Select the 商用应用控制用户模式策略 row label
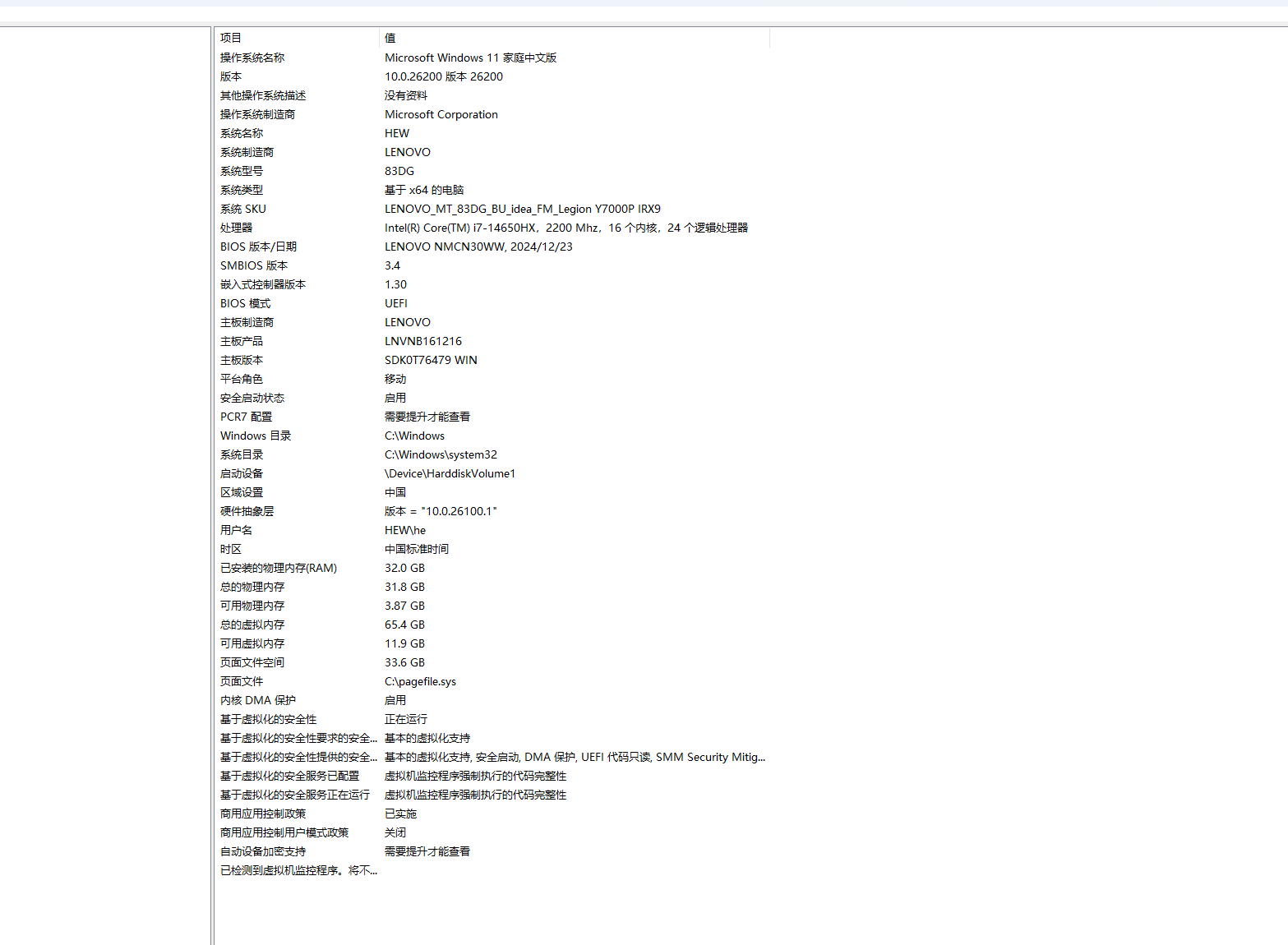The image size is (1288, 945). 284,832
